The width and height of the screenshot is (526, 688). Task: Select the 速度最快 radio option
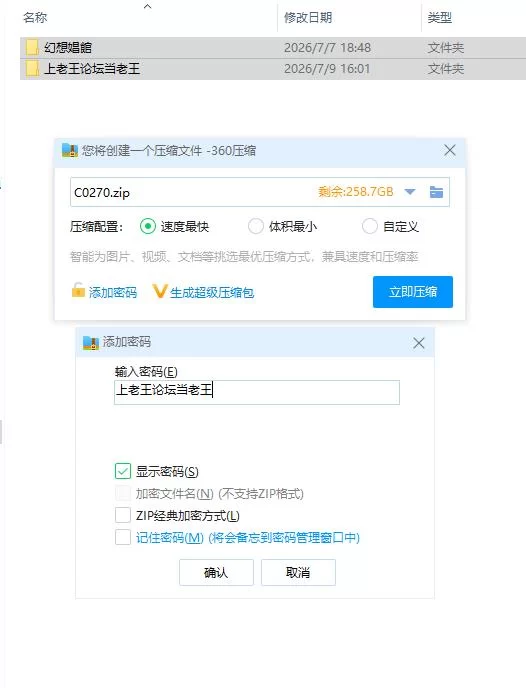148,226
